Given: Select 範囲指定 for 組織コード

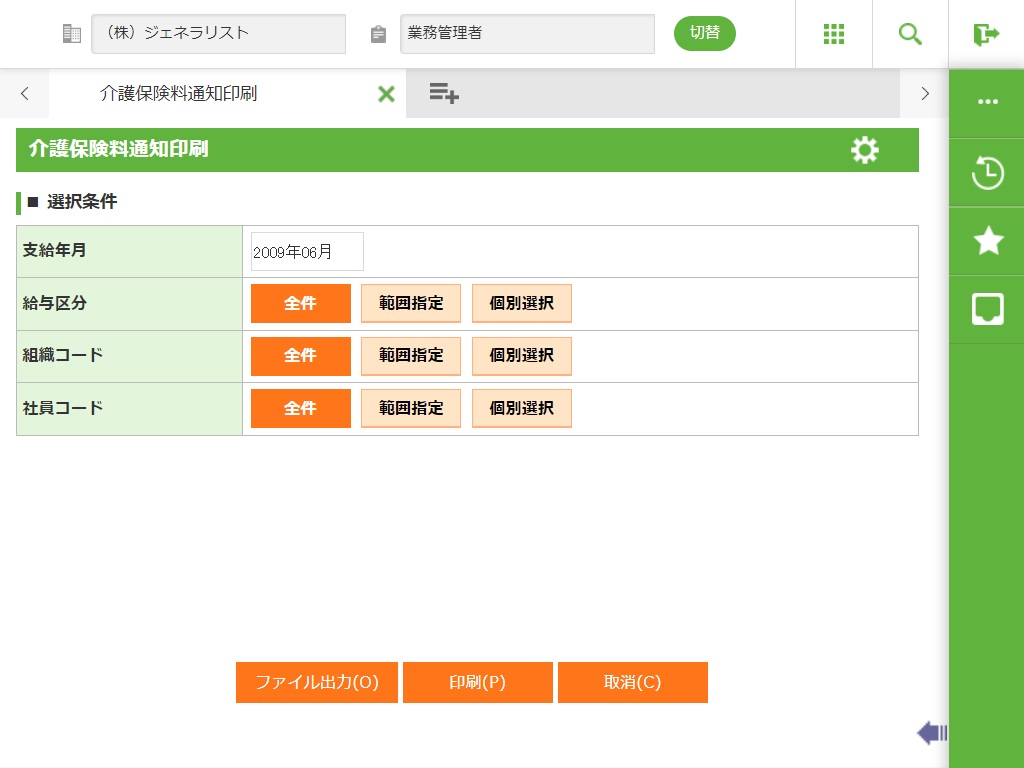Looking at the screenshot, I should [411, 355].
